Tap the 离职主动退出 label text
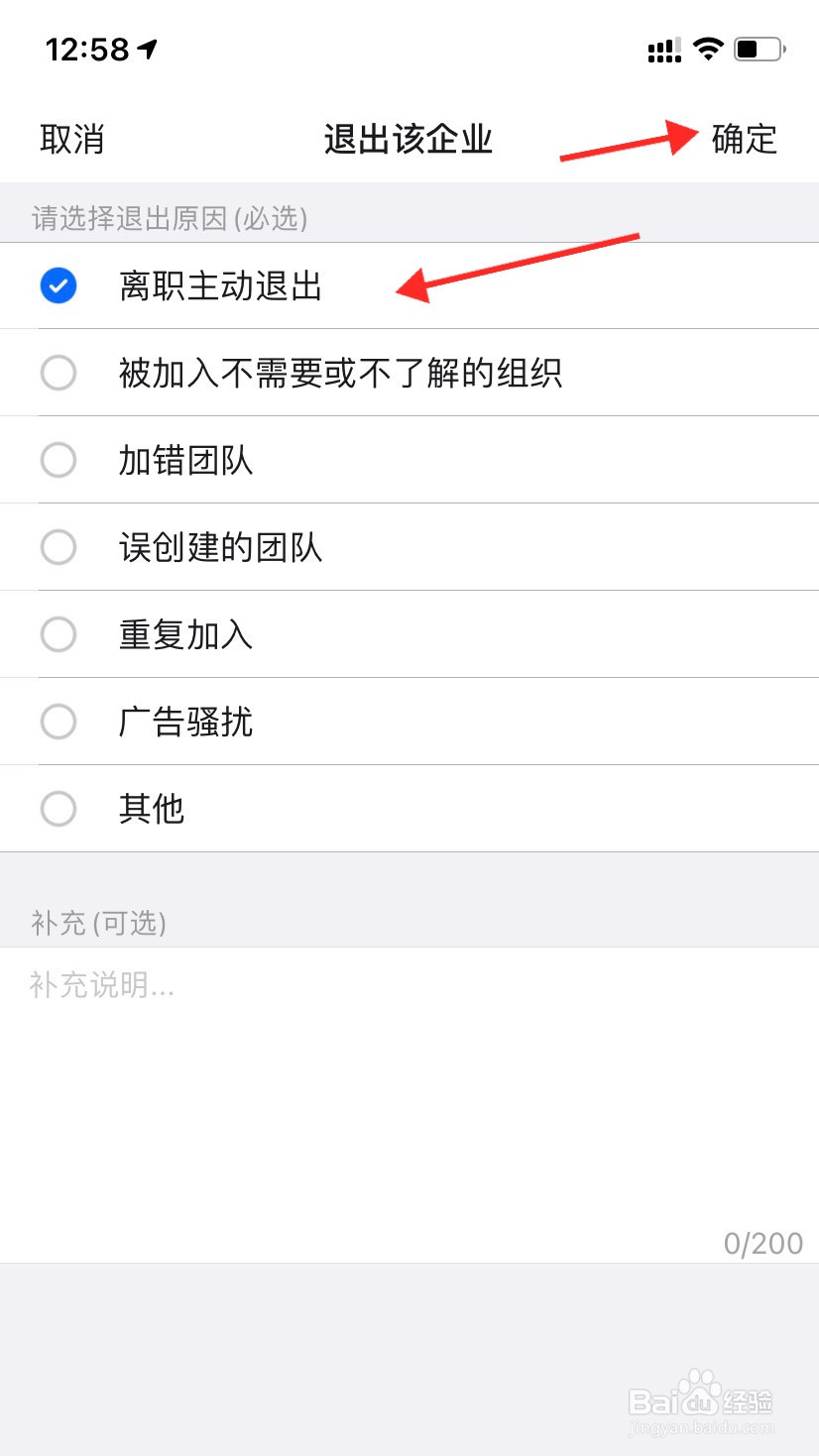This screenshot has width=819, height=1456. 221,286
